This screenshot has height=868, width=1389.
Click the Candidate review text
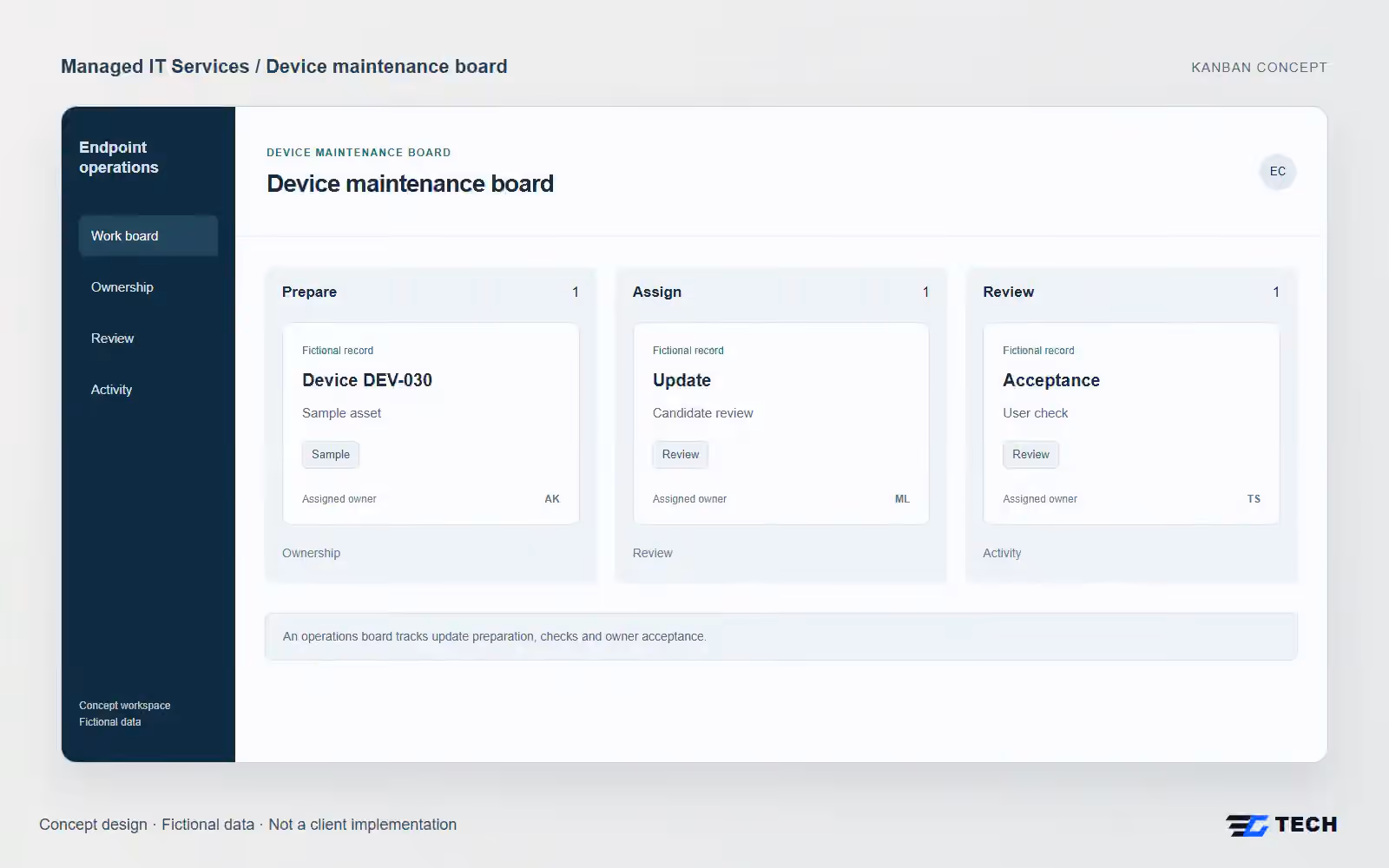pos(703,413)
